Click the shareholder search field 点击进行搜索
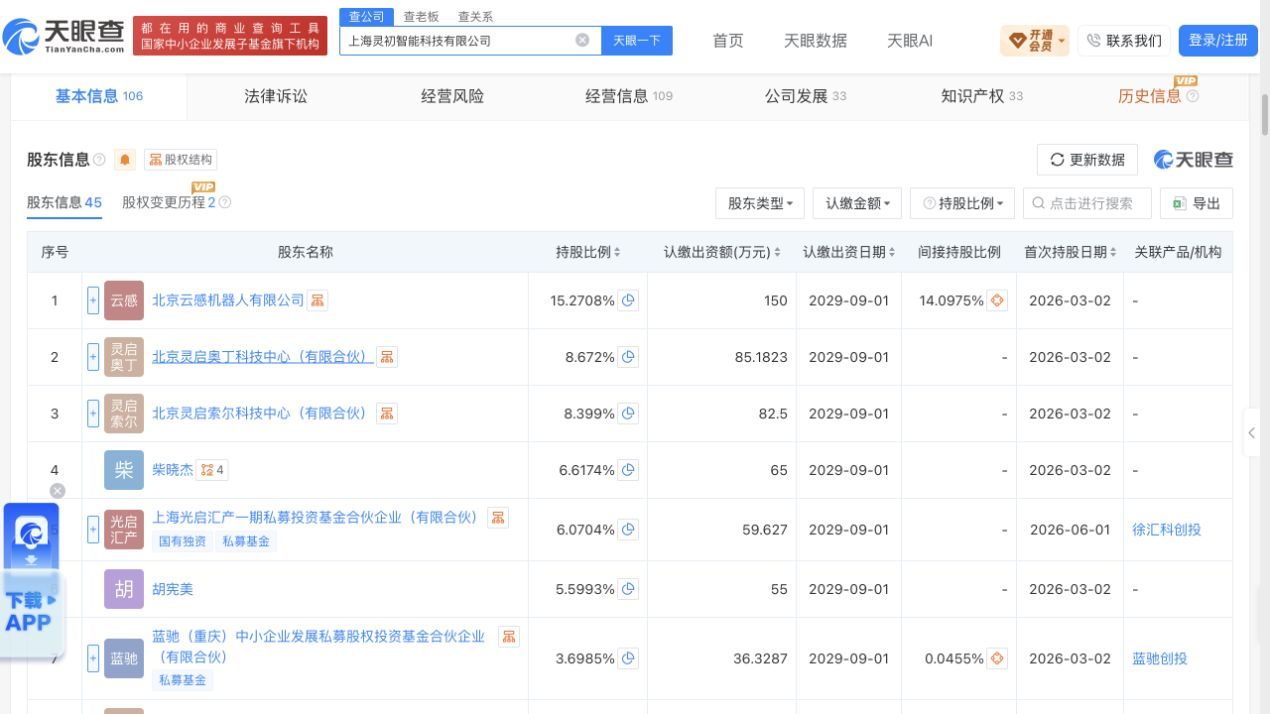1270x714 pixels. coord(1088,203)
